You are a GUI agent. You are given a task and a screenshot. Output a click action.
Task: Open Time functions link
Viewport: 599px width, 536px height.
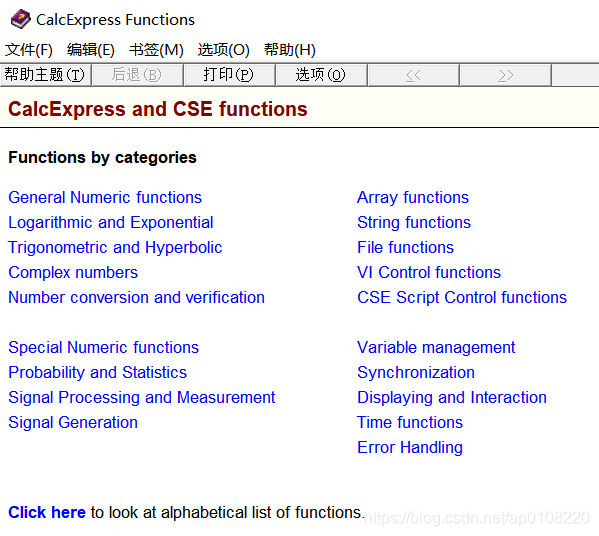(x=410, y=423)
